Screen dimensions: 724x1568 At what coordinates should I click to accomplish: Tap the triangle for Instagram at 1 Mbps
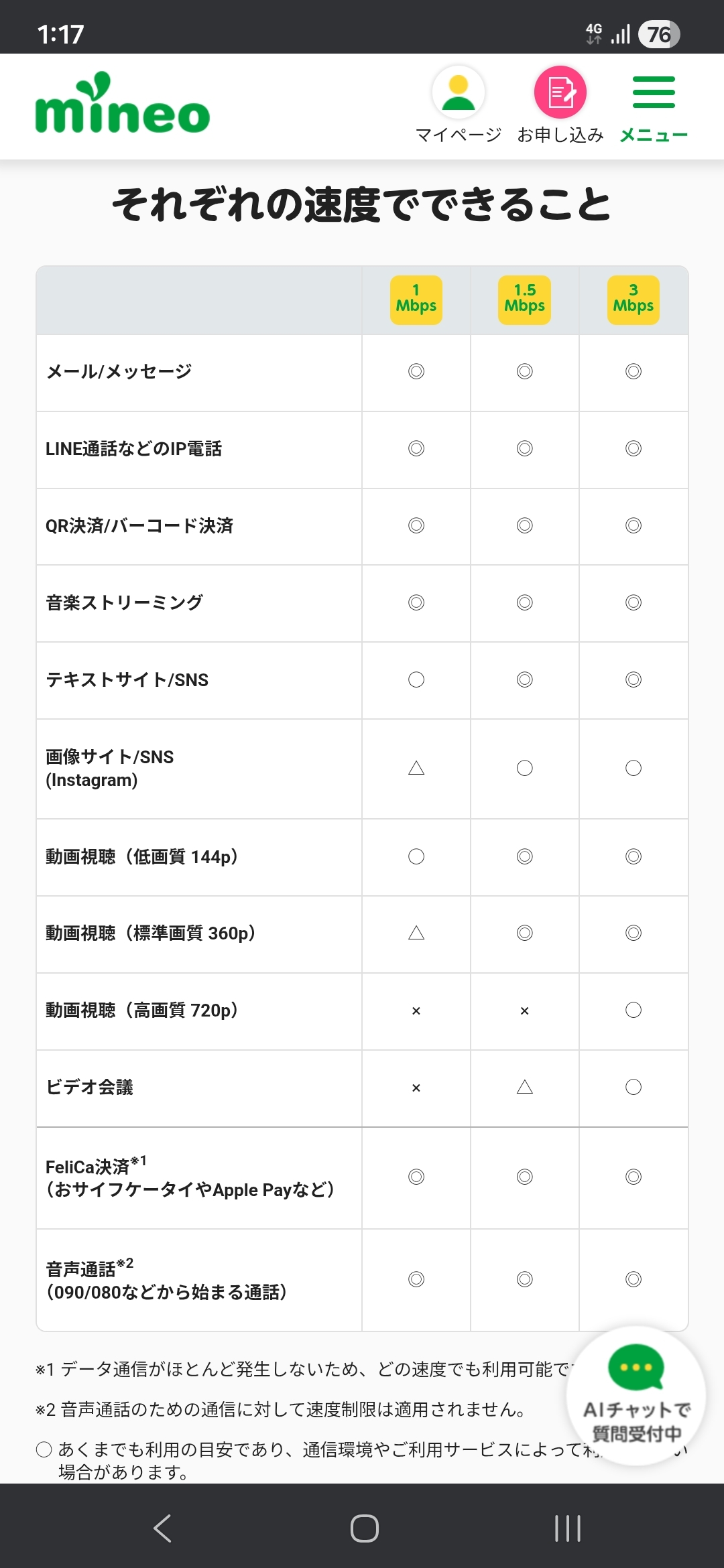416,768
